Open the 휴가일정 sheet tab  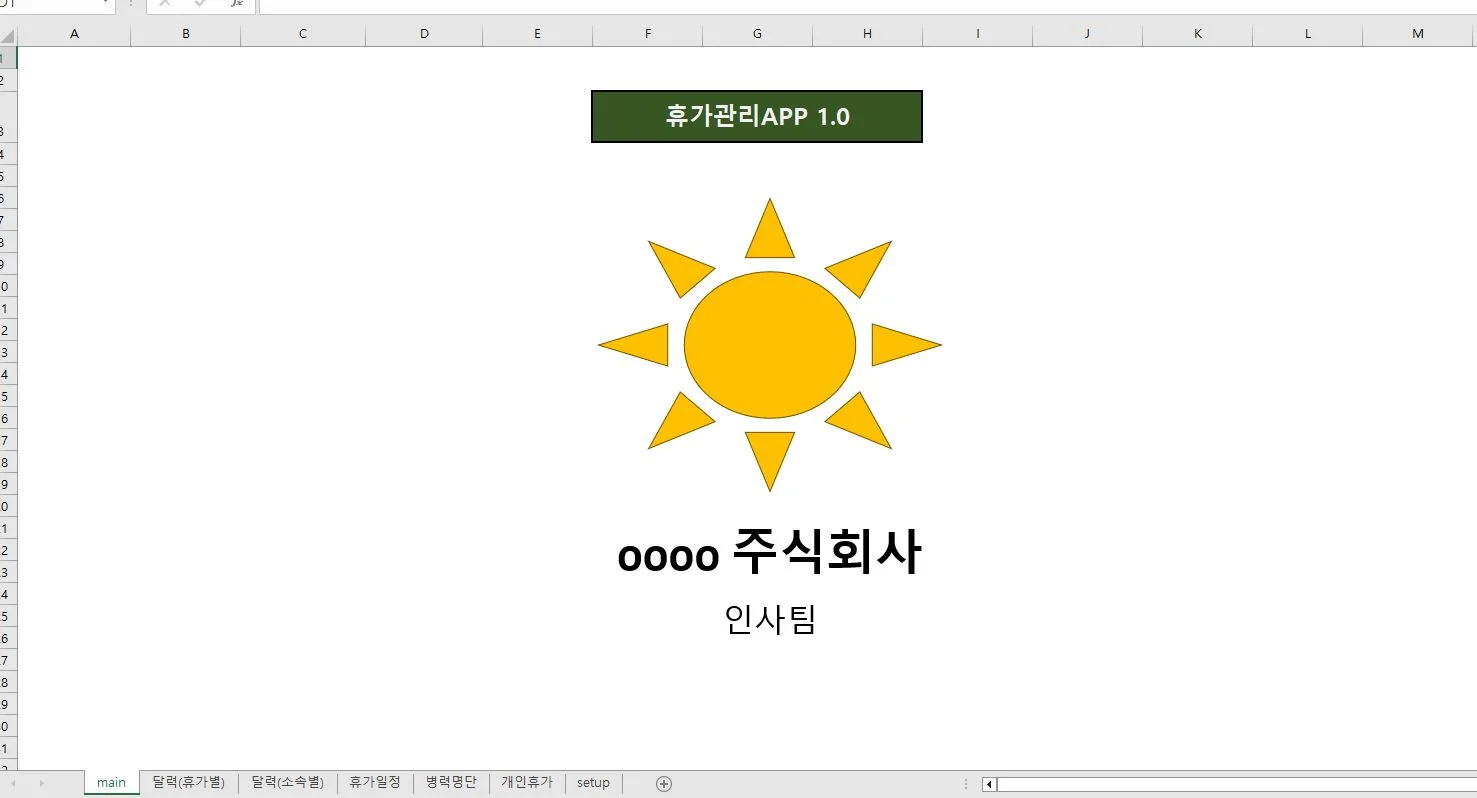(x=375, y=783)
